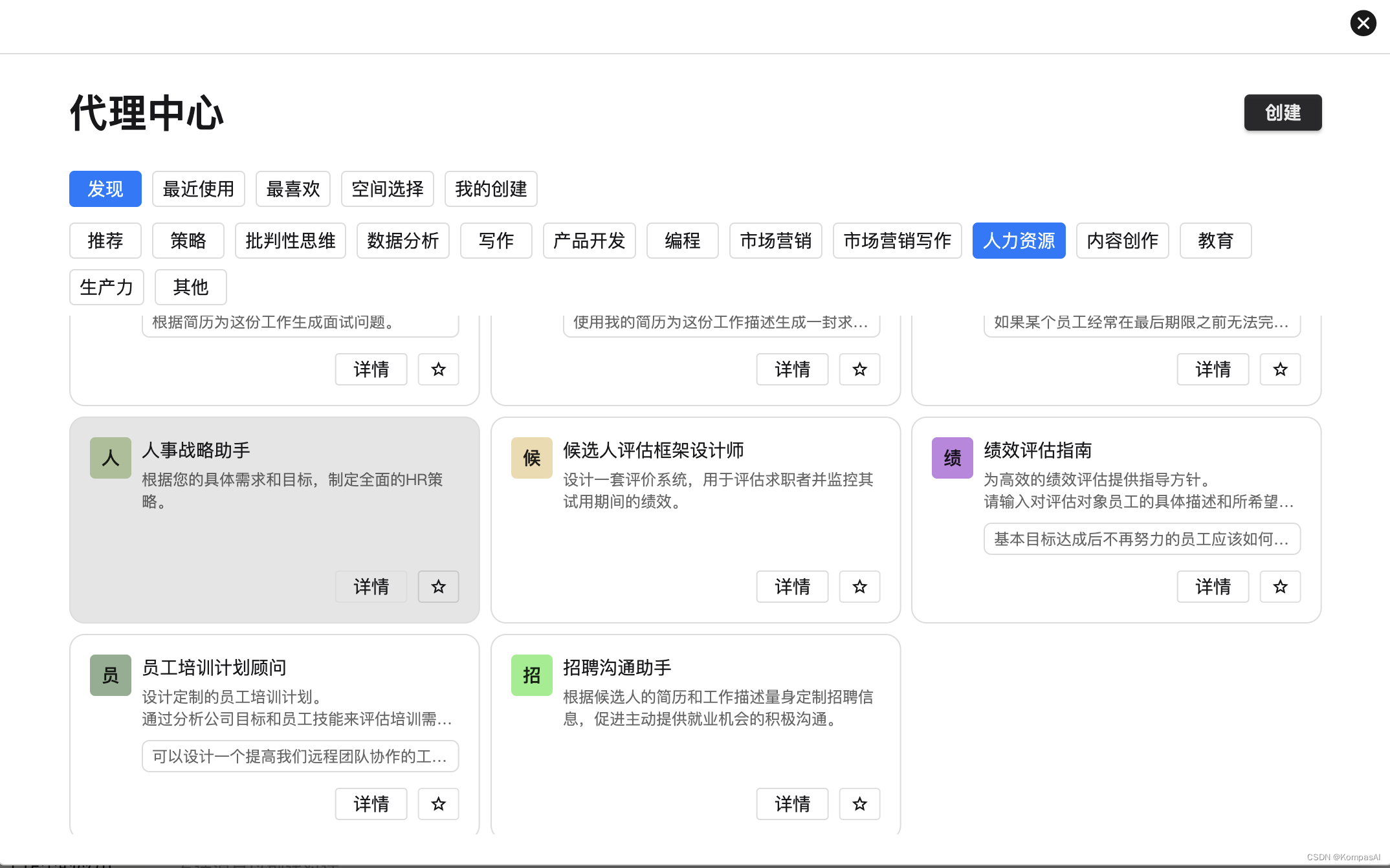Viewport: 1390px width, 868px height.
Task: Click the star icon on 招聘沟通助手 card
Action: coord(859,804)
